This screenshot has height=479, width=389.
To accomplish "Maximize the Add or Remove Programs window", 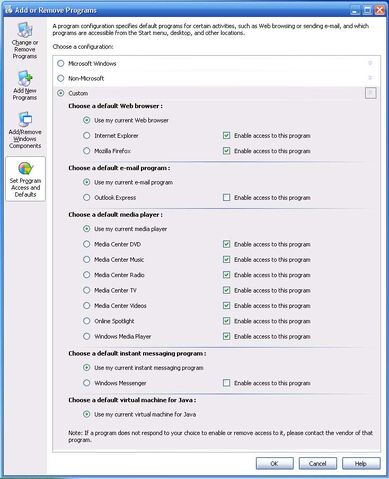I will tap(367, 10).
